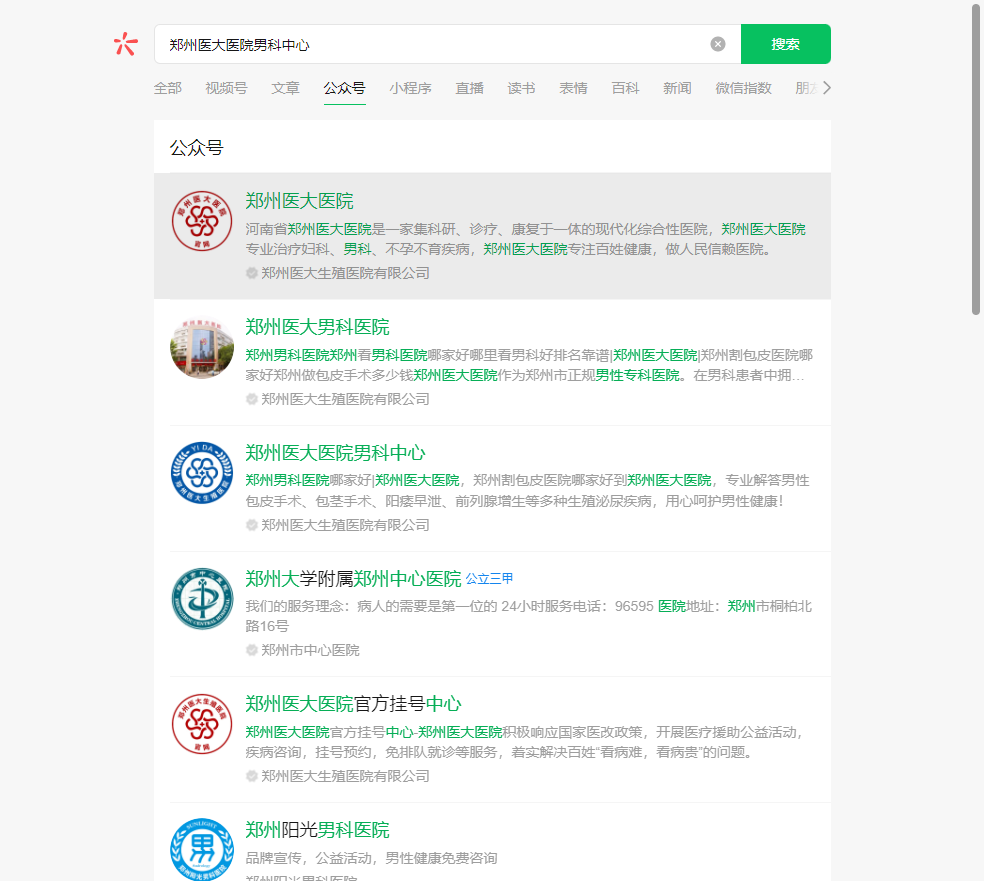This screenshot has width=984, height=881.
Task: Open the 郑州医大男科医院 title link
Action: pyautogui.click(x=318, y=327)
